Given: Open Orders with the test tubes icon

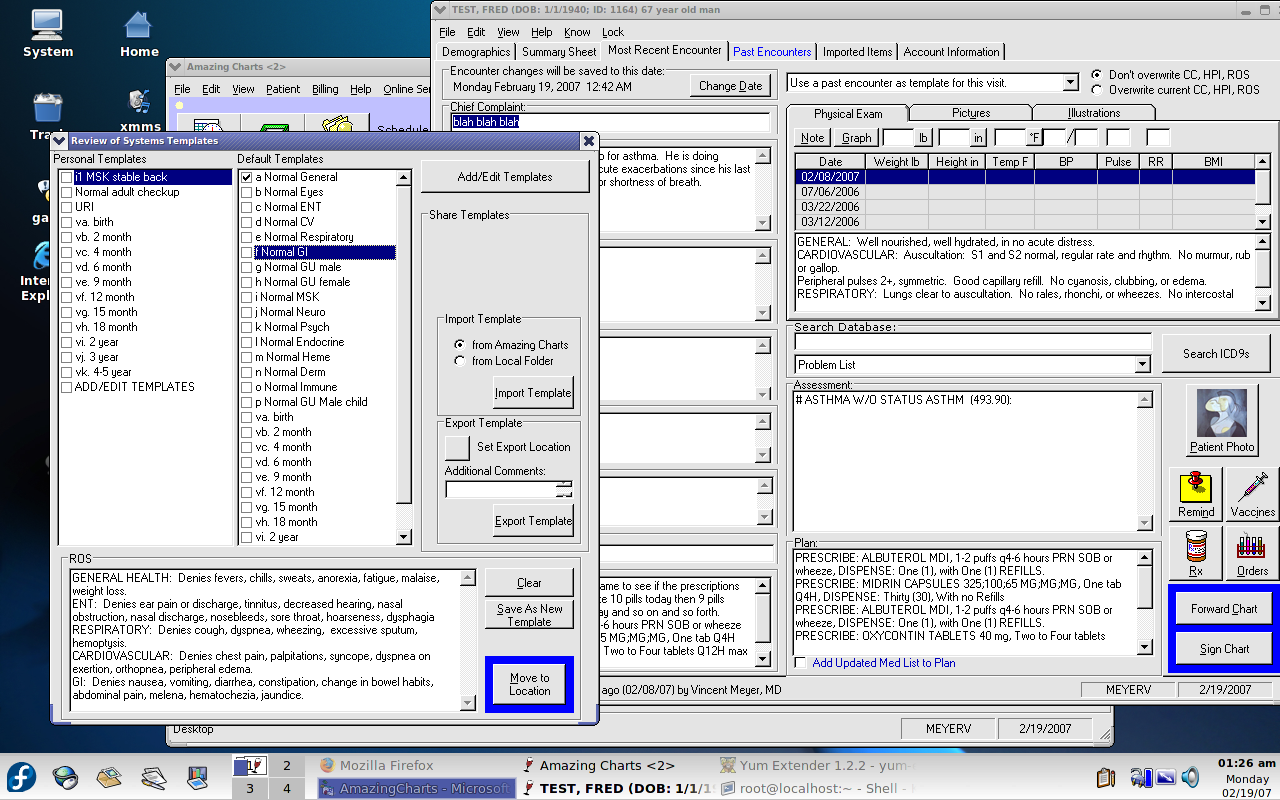Looking at the screenshot, I should 1252,547.
